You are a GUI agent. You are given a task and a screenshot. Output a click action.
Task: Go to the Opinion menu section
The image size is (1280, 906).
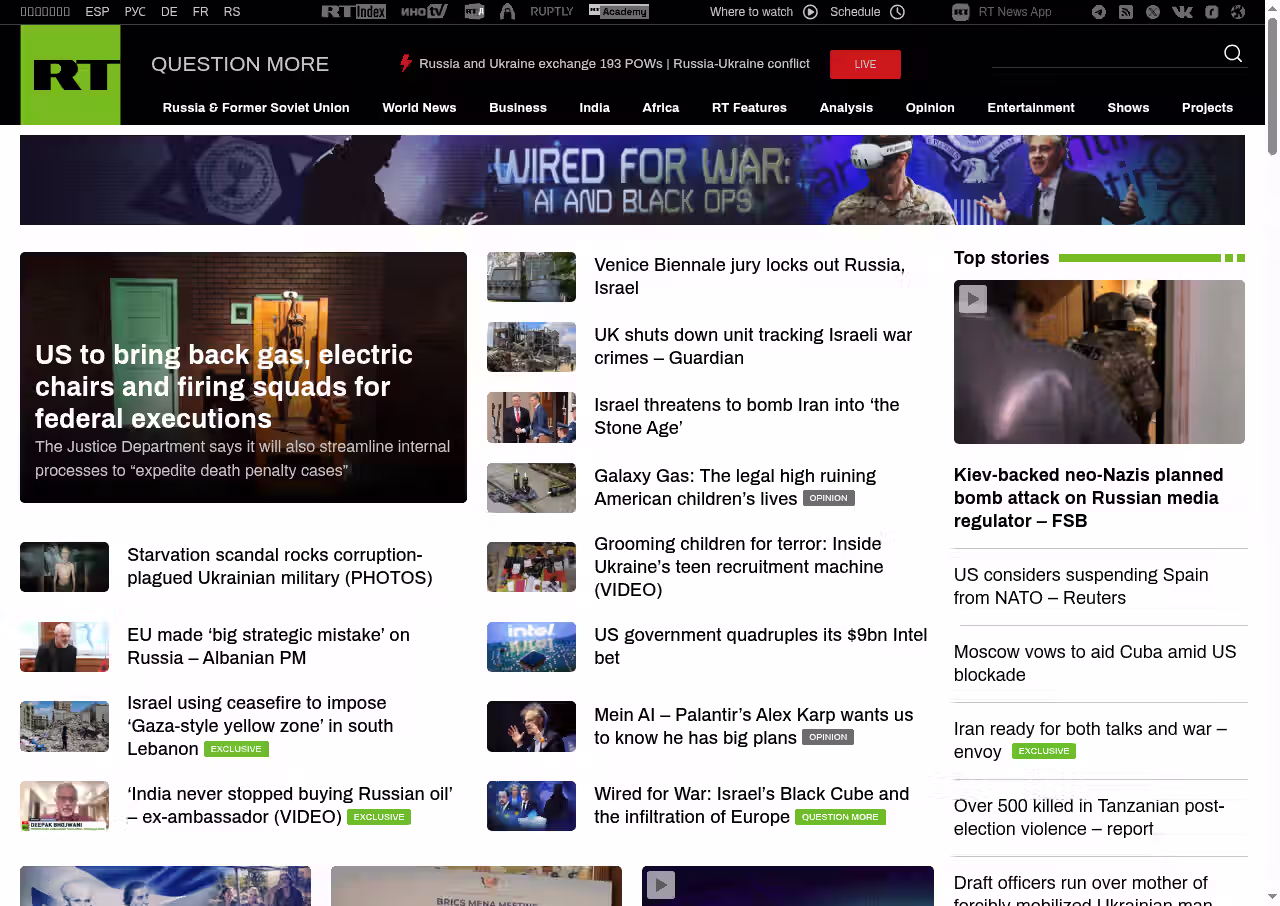pos(930,108)
